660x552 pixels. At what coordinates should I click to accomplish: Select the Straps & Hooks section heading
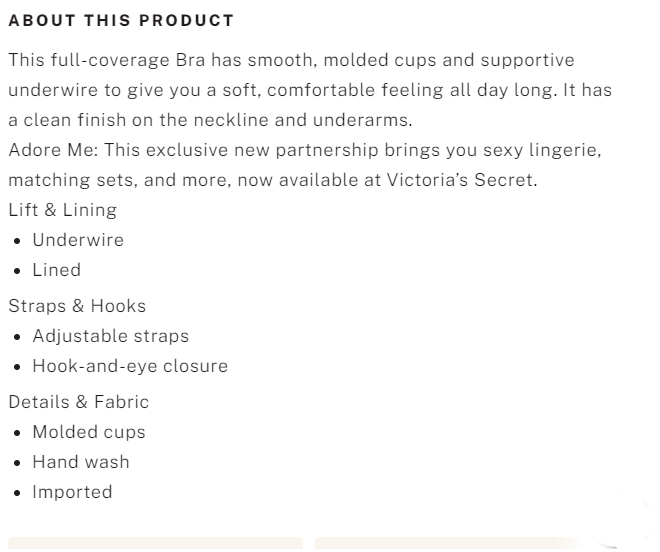point(77,306)
